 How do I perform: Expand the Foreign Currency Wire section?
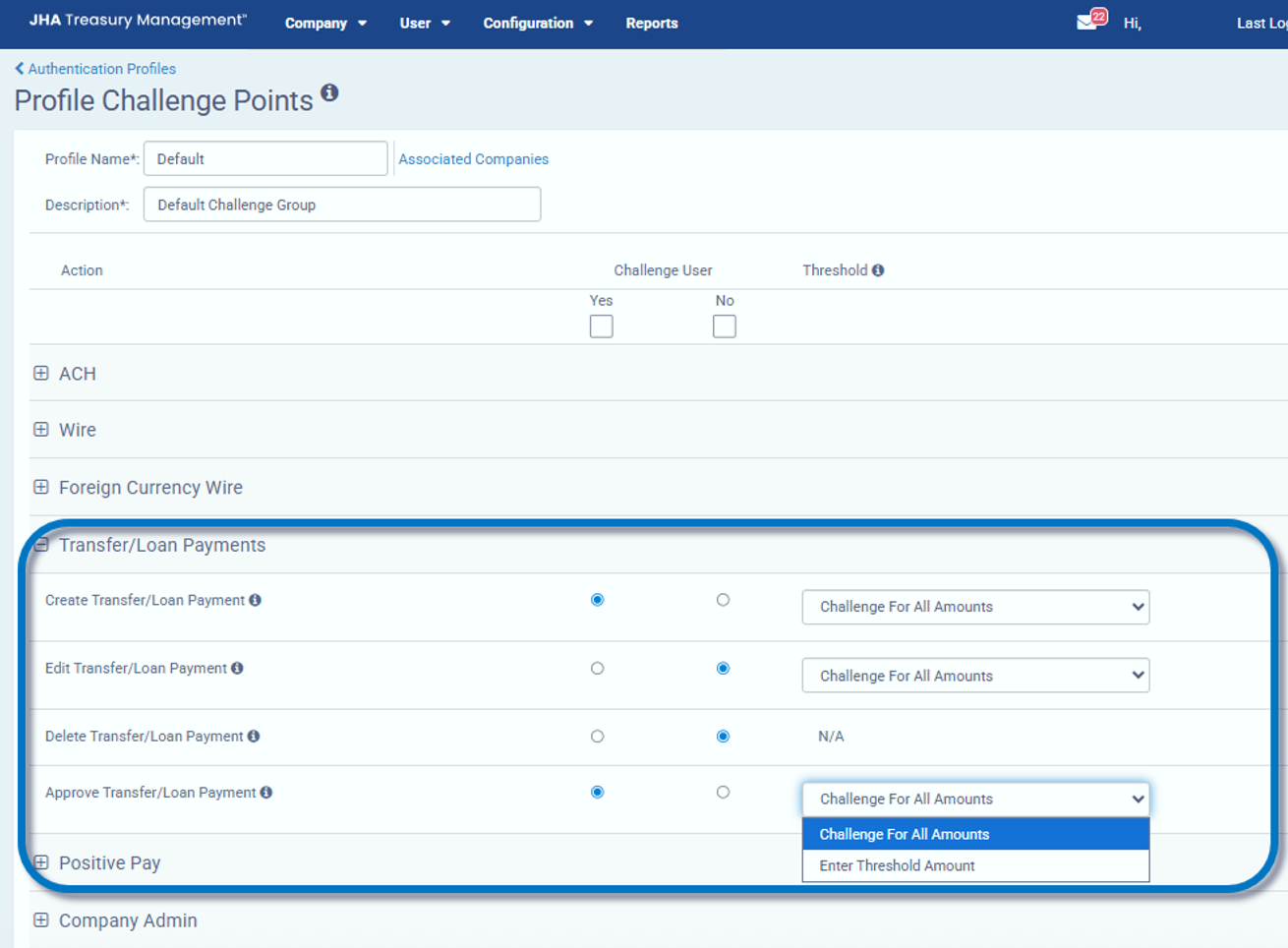coord(41,488)
